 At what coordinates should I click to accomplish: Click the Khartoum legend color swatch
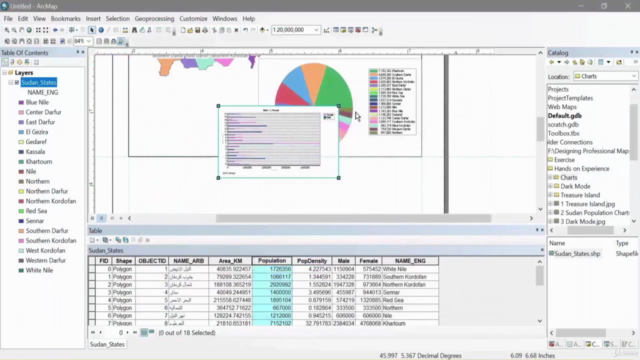tap(21, 162)
